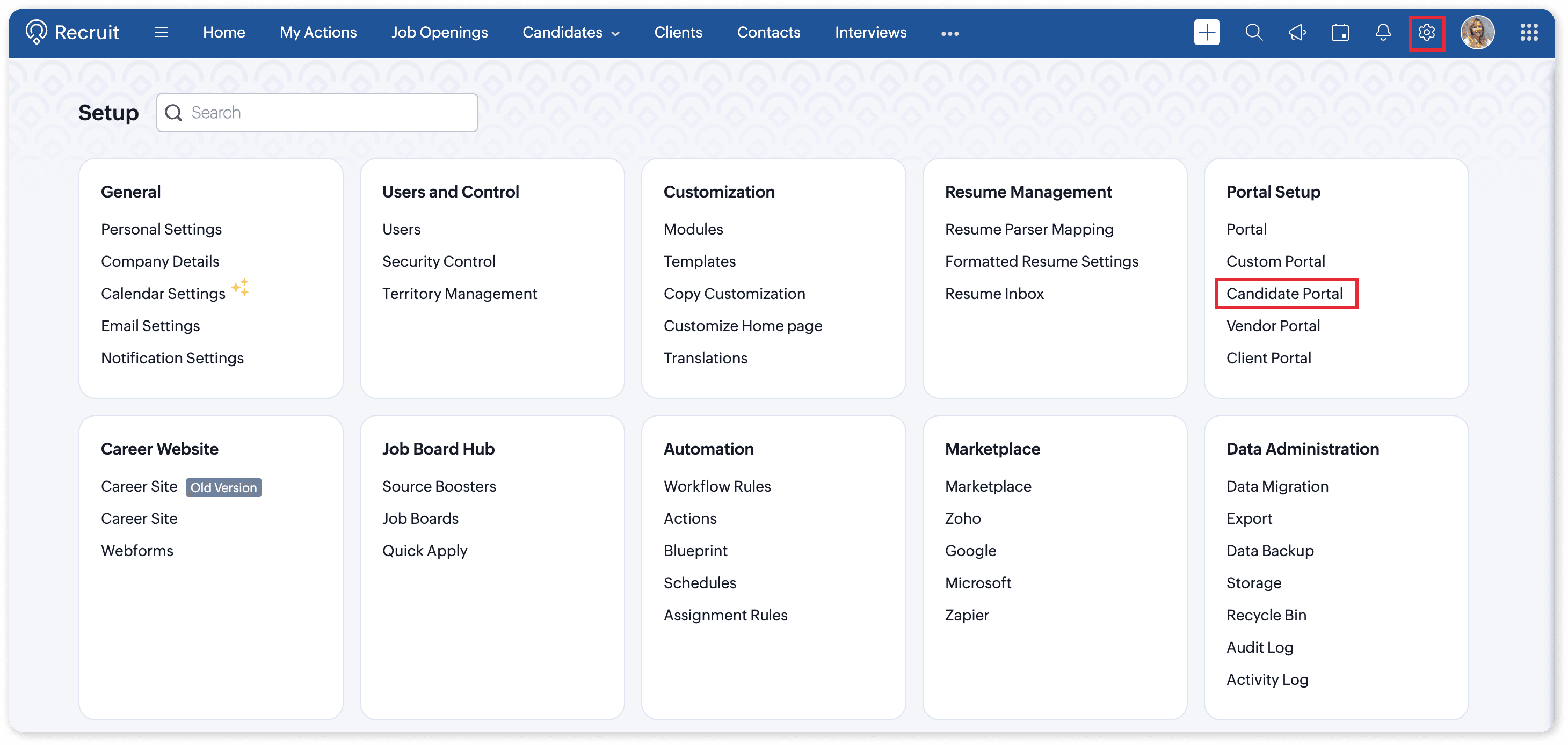Focus the Setup search field
The image size is (1568, 745).
pos(329,113)
